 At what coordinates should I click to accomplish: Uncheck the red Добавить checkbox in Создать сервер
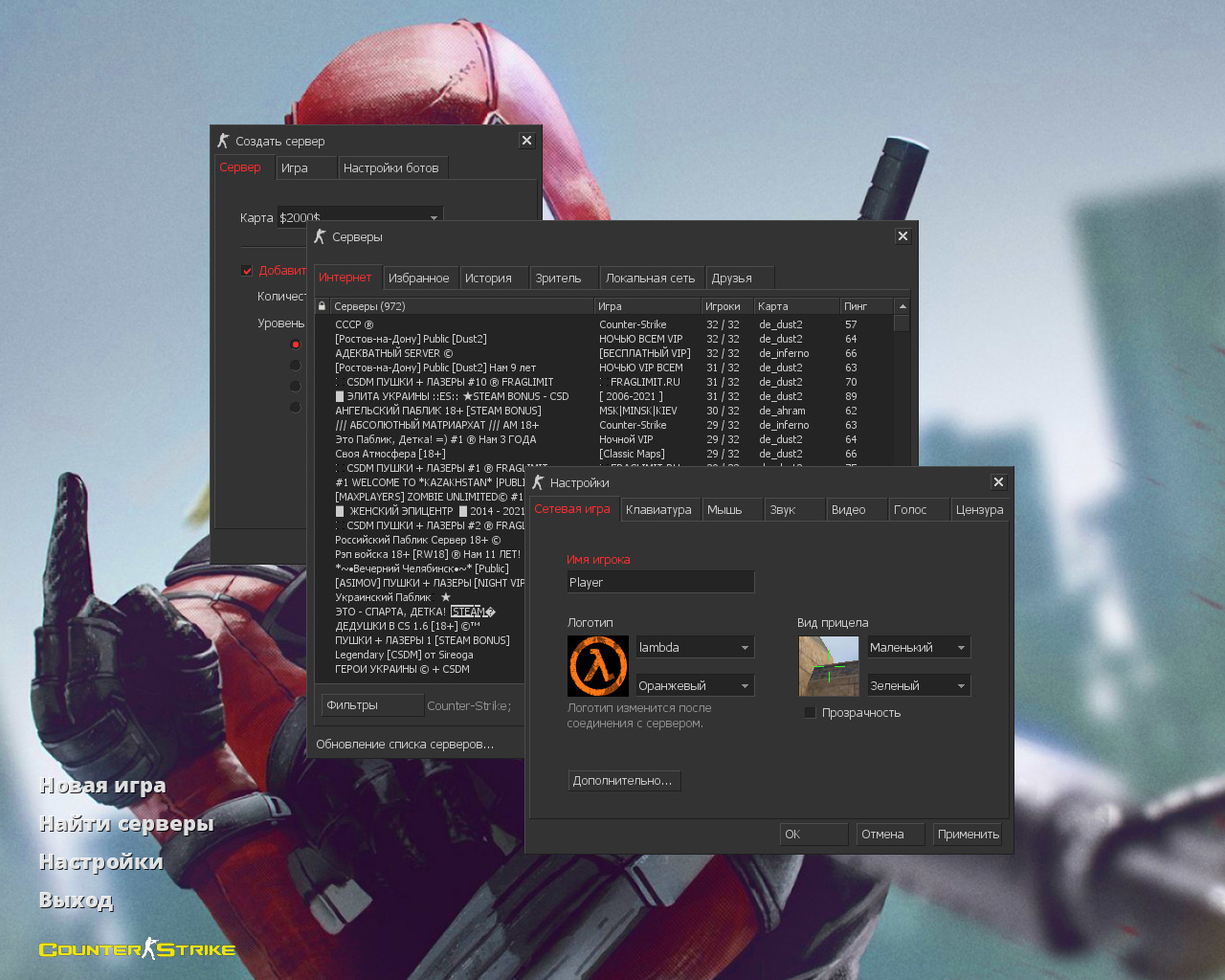pos(247,271)
